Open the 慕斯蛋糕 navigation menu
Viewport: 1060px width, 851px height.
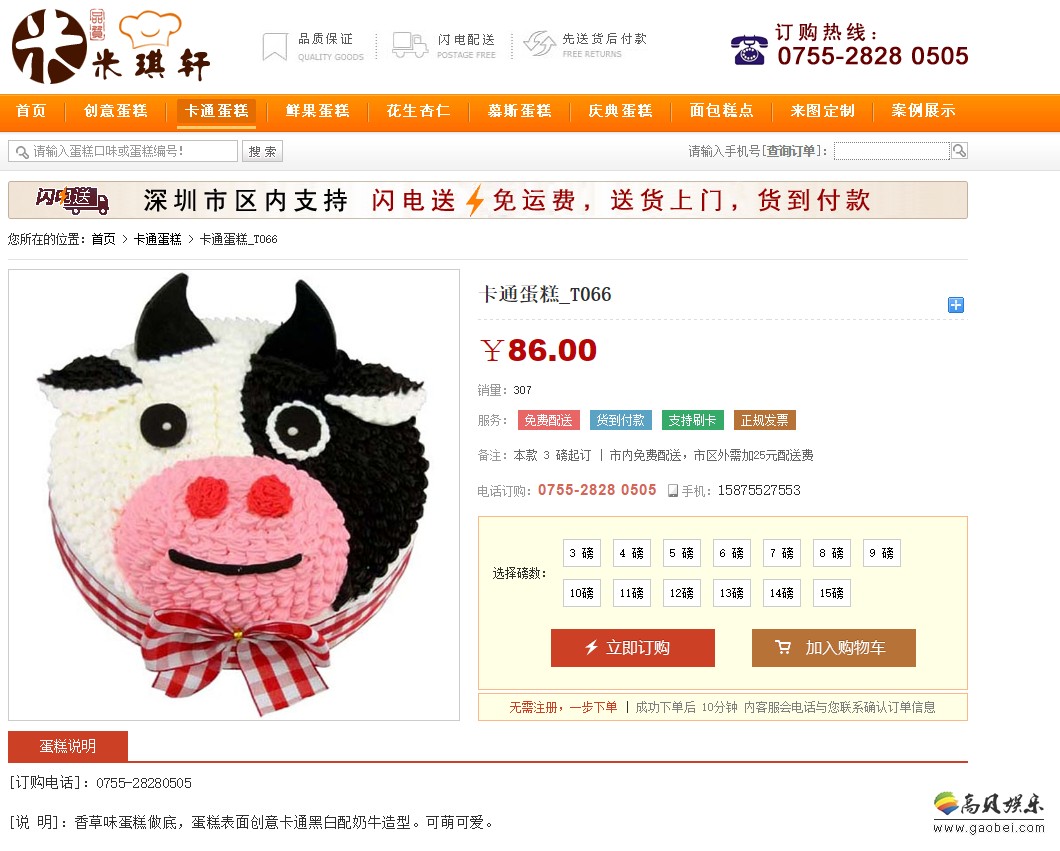point(519,111)
